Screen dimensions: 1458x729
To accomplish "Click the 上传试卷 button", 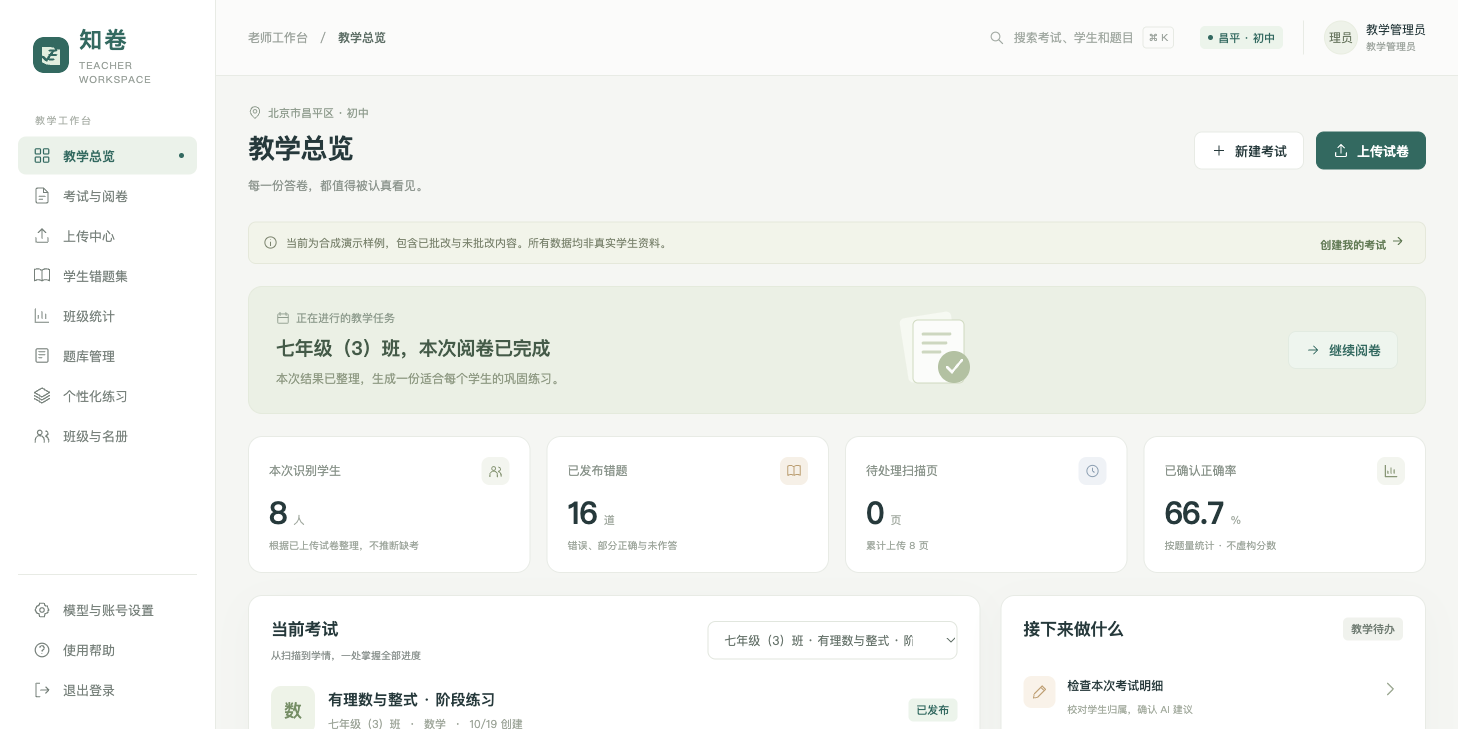I will pyautogui.click(x=1371, y=151).
